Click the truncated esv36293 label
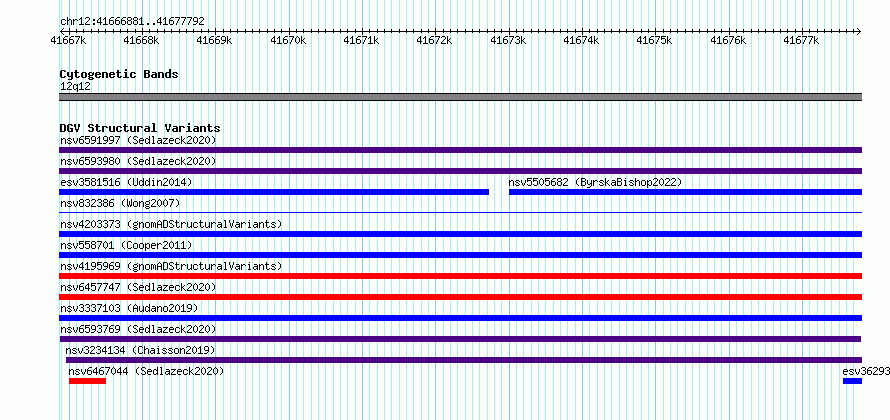Image resolution: width=890 pixels, height=420 pixels. pos(866,371)
